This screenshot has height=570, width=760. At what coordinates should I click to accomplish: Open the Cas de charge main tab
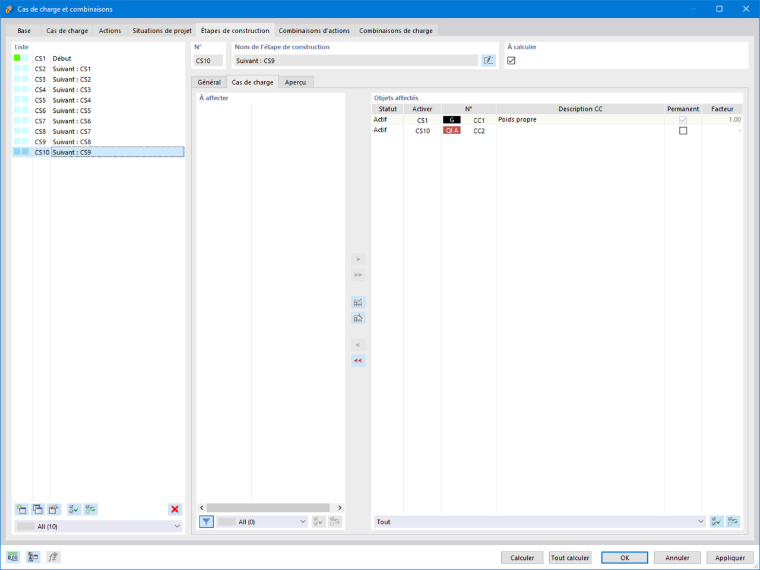[x=67, y=31]
